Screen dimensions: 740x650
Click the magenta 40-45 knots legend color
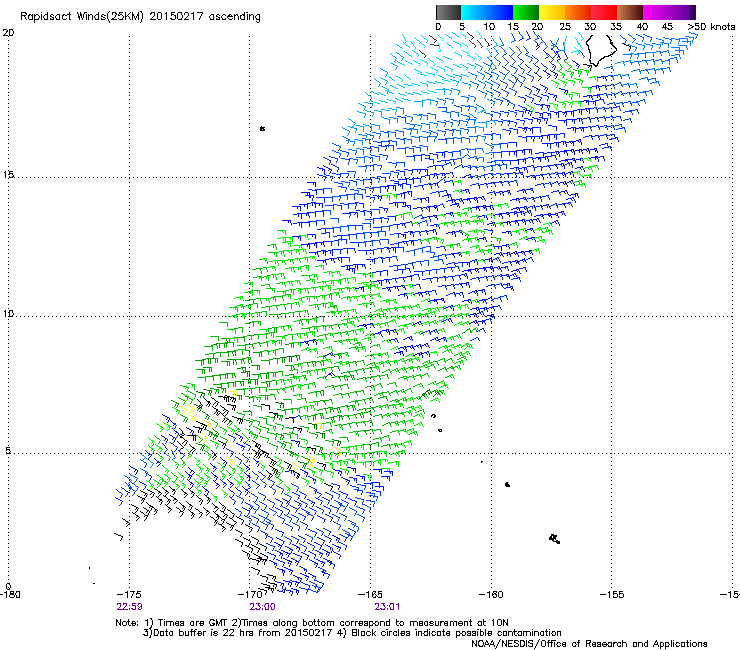pos(656,12)
